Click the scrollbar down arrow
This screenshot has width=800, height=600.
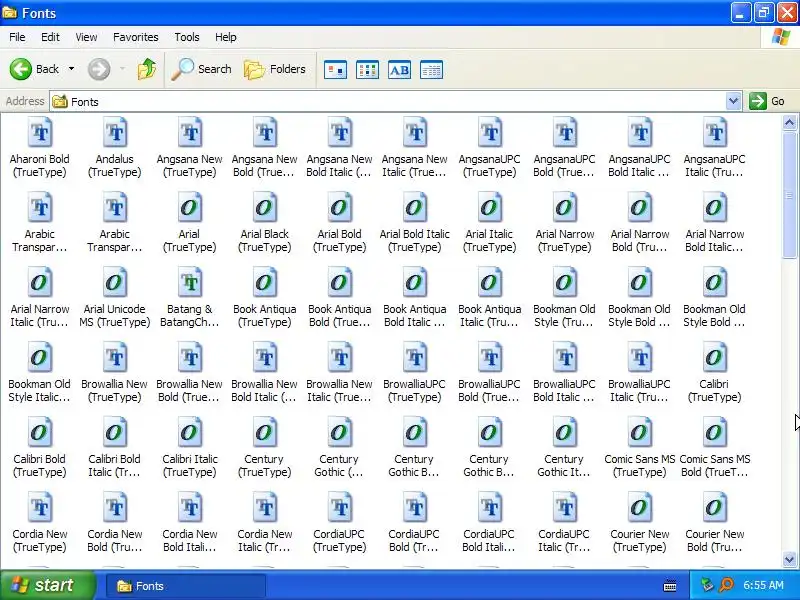(x=789, y=560)
